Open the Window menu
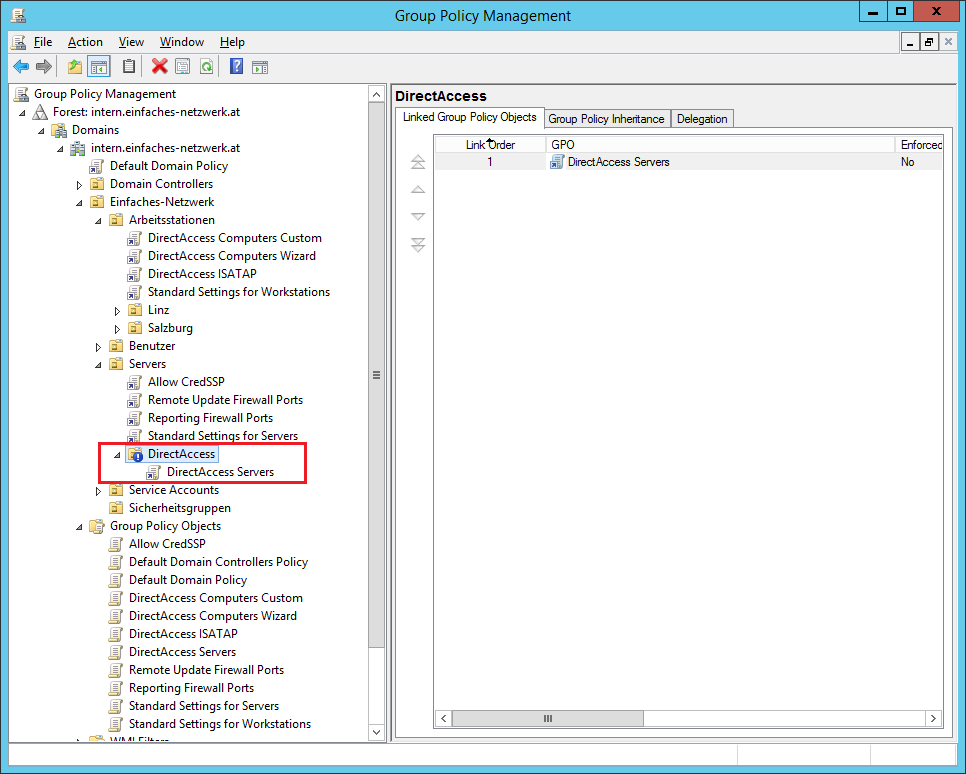 point(182,42)
